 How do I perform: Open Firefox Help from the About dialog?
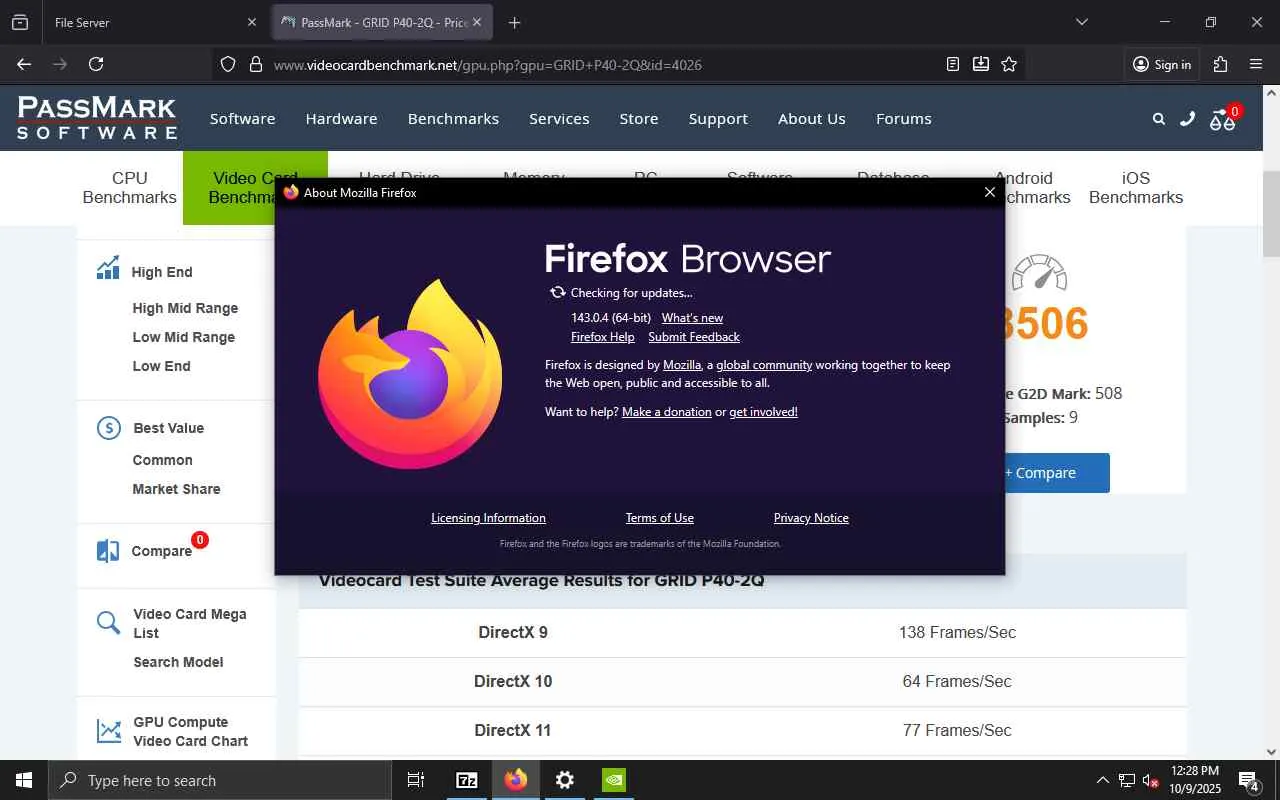(x=602, y=337)
